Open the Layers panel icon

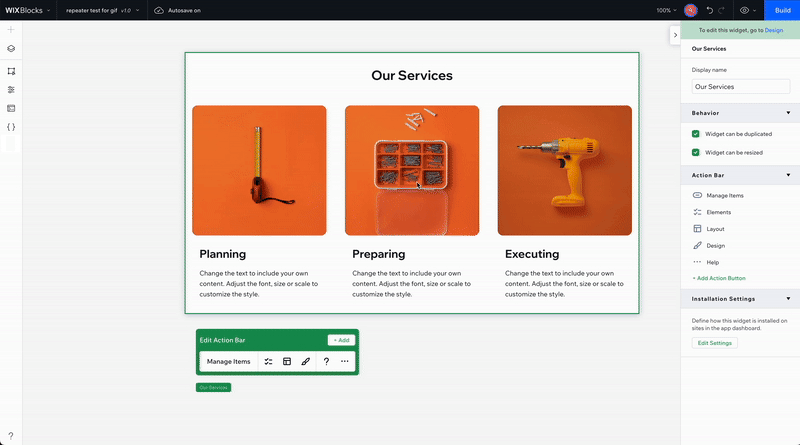[x=11, y=48]
